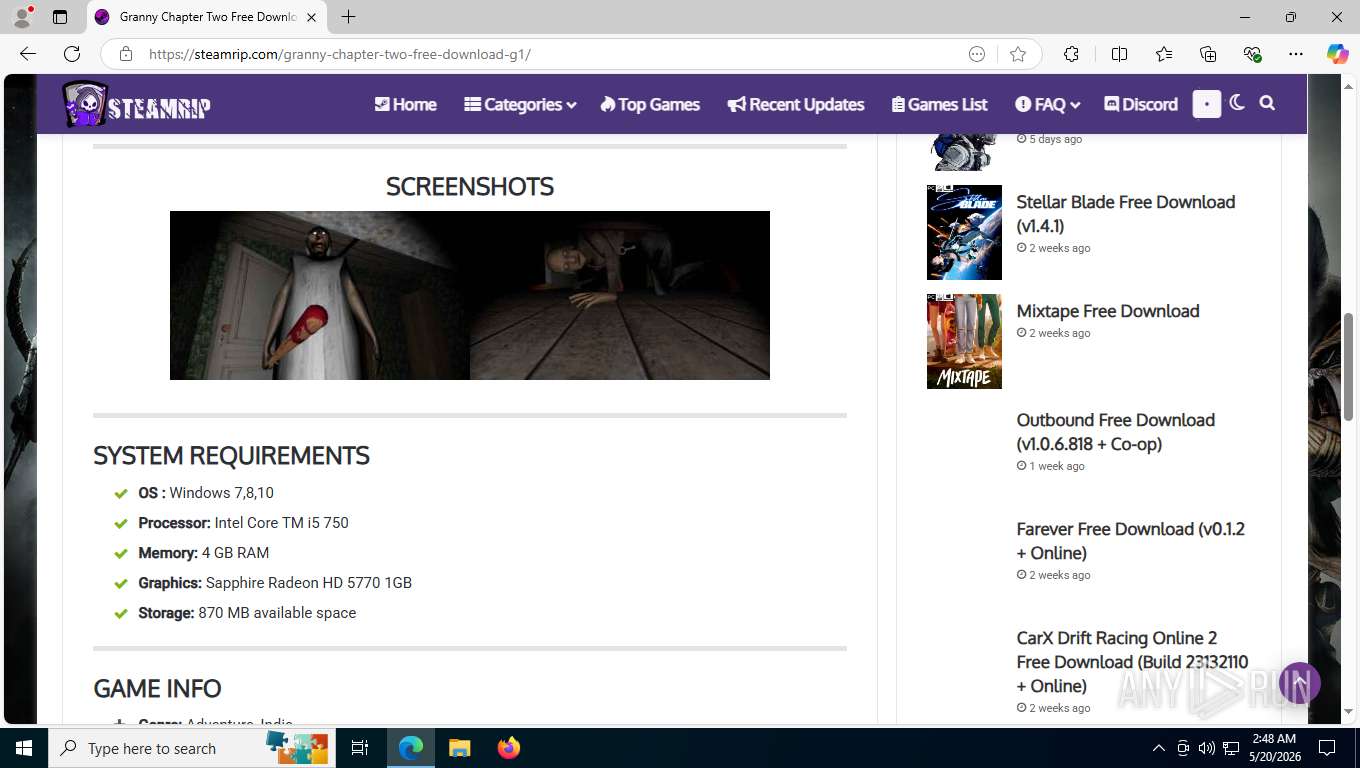Image resolution: width=1360 pixels, height=768 pixels.
Task: Open the Home nav link
Action: coord(405,104)
